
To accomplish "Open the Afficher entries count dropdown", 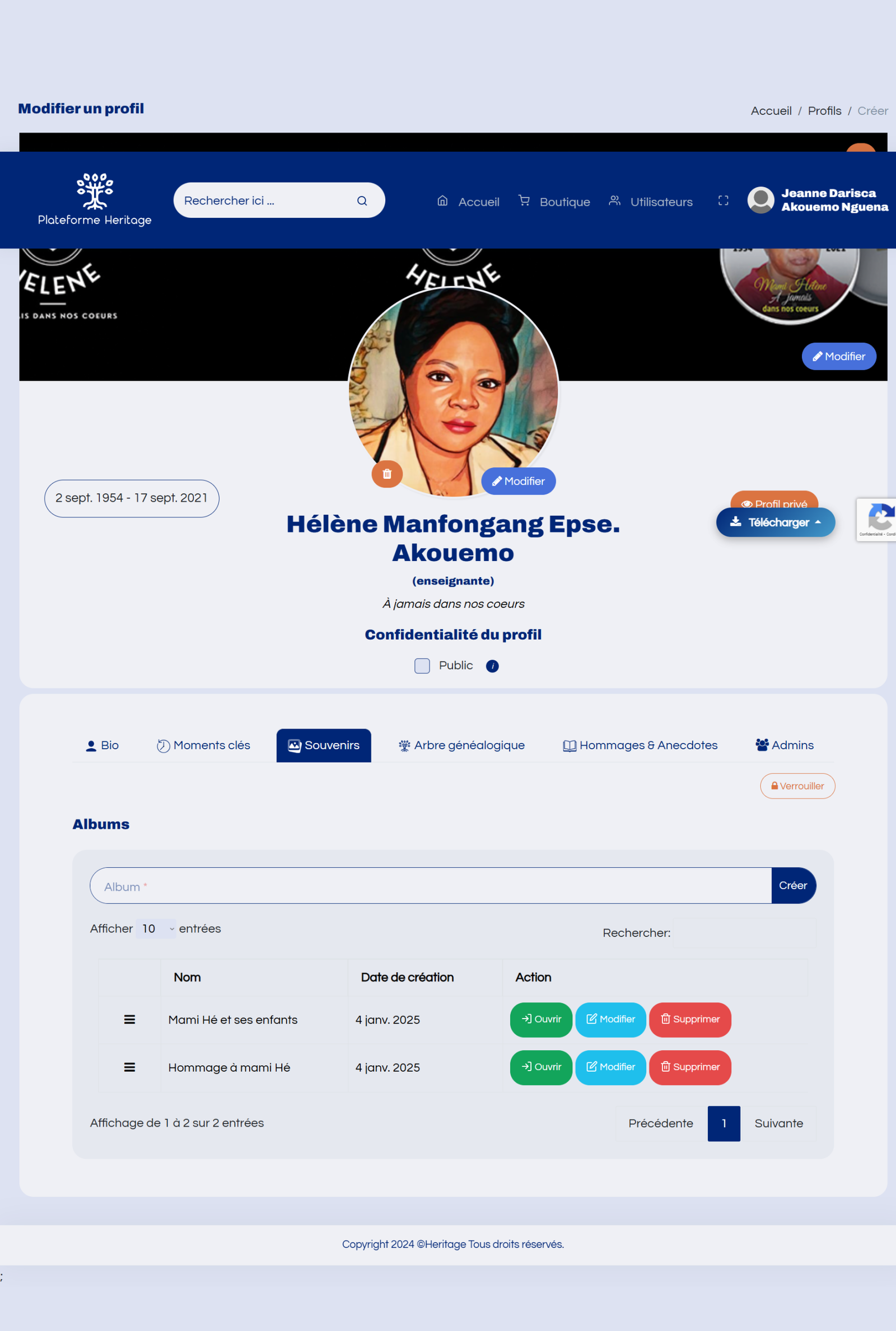I will [156, 929].
